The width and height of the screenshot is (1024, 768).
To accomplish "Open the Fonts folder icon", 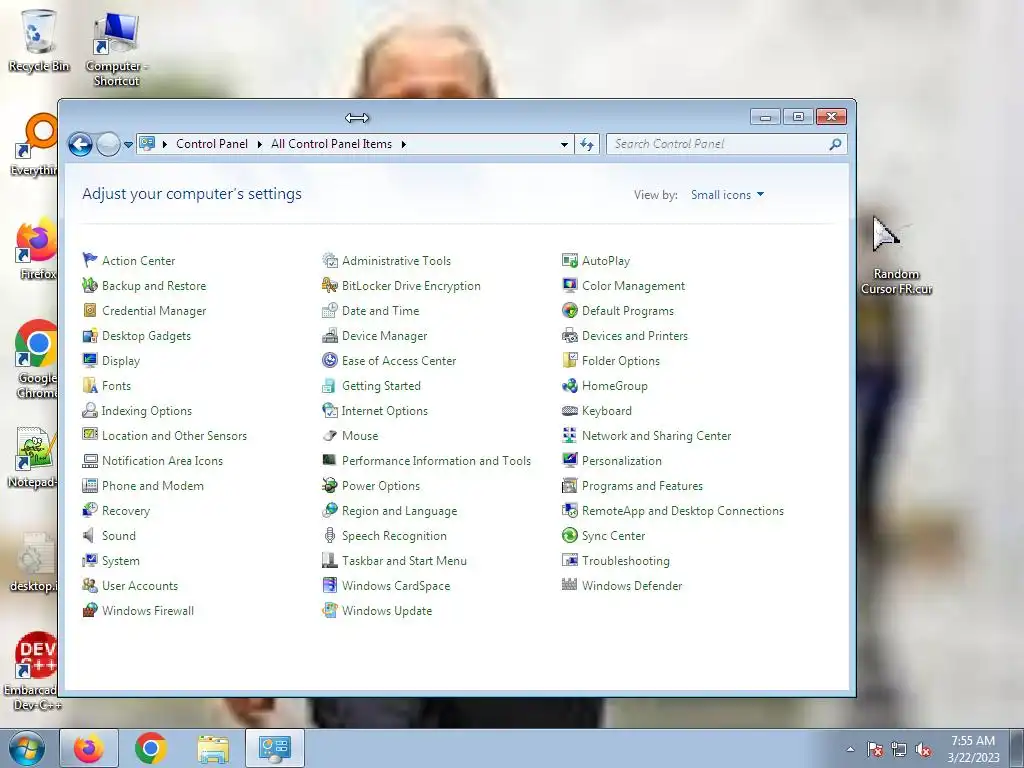I will click(90, 385).
